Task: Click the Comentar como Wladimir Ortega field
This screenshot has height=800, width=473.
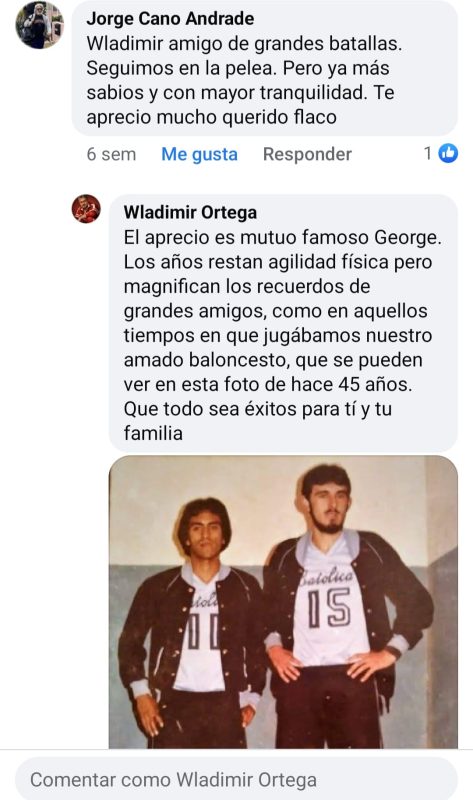Action: pos(236,780)
